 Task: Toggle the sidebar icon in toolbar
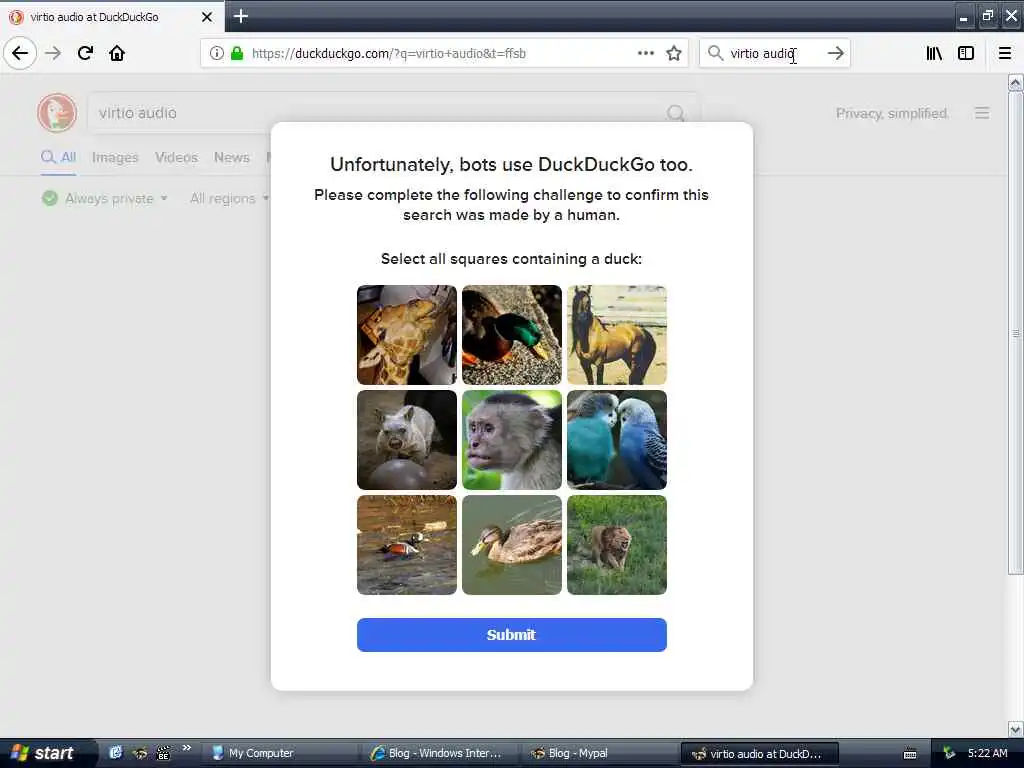[x=966, y=53]
